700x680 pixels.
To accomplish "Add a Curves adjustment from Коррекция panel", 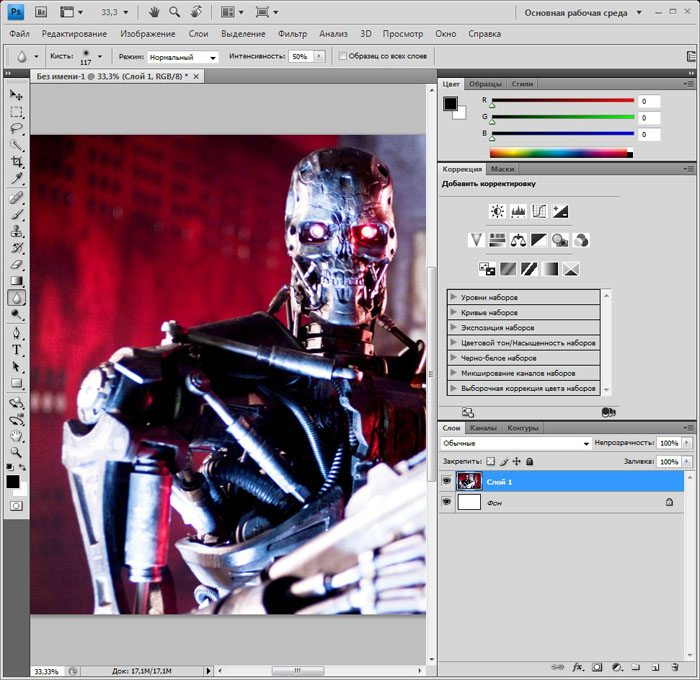I will [539, 212].
